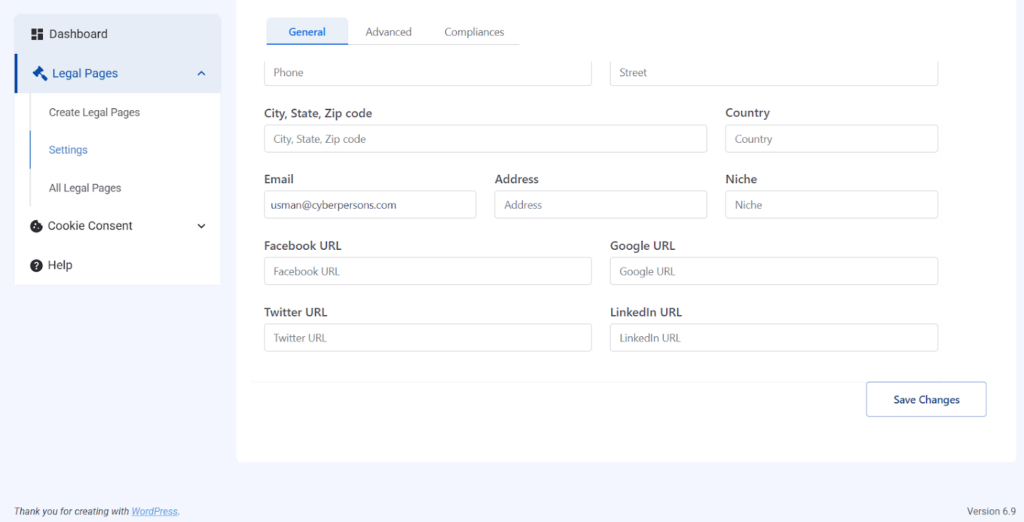Click the Dashboard grid icon
Image resolution: width=1024 pixels, height=522 pixels.
[37, 34]
